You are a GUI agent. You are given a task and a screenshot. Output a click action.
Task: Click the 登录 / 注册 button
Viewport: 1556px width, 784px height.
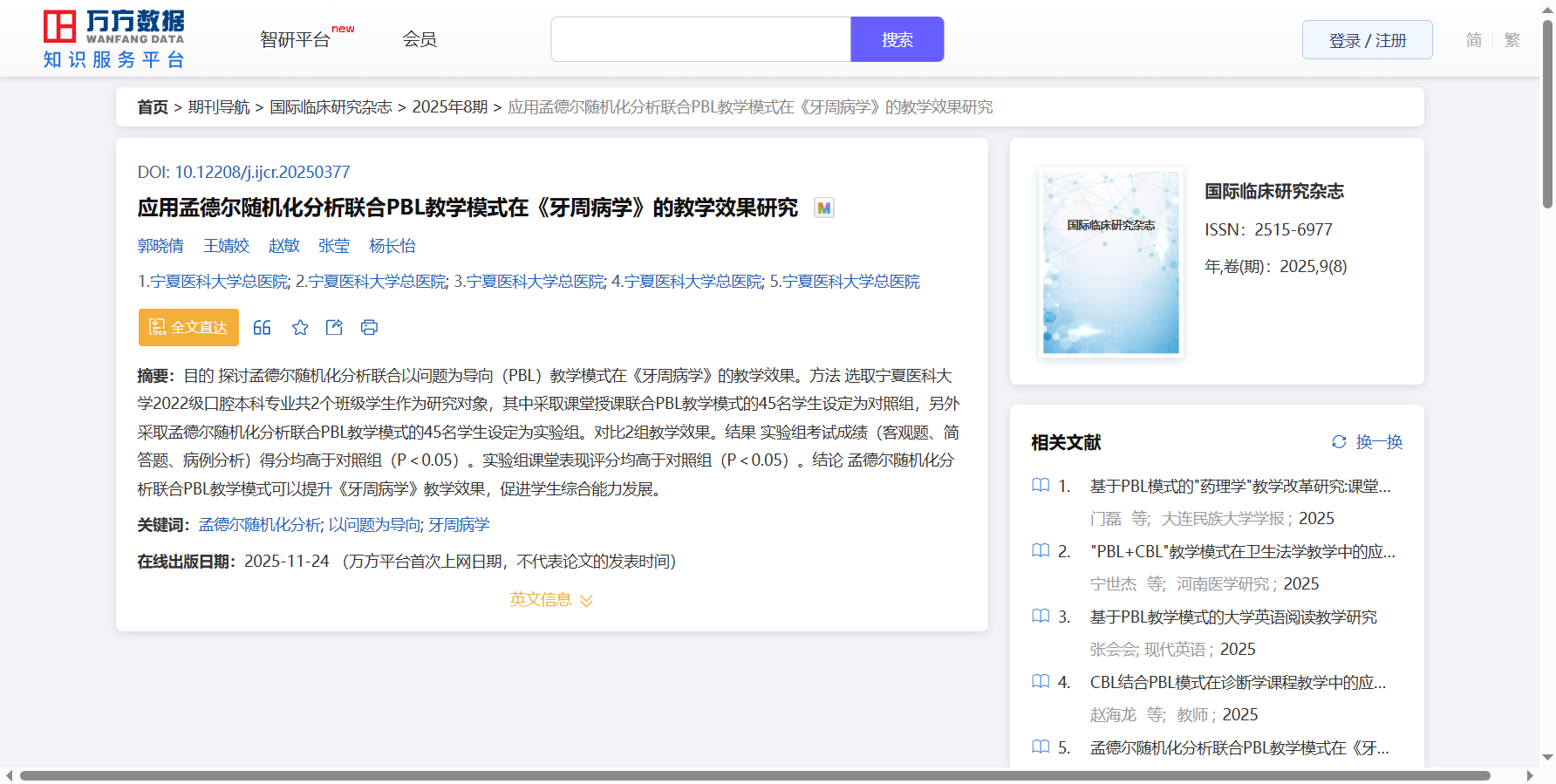click(1367, 40)
